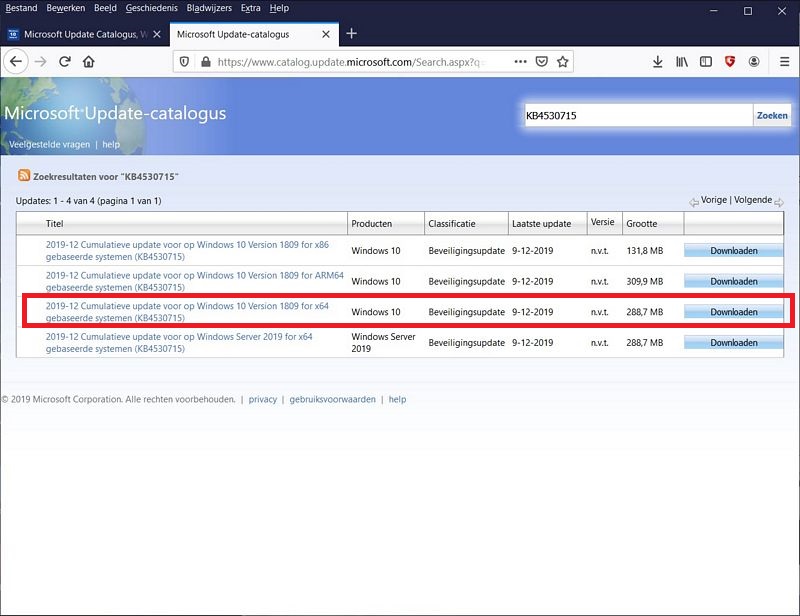Download the x86 update
This screenshot has height=616, width=800.
click(x=734, y=251)
